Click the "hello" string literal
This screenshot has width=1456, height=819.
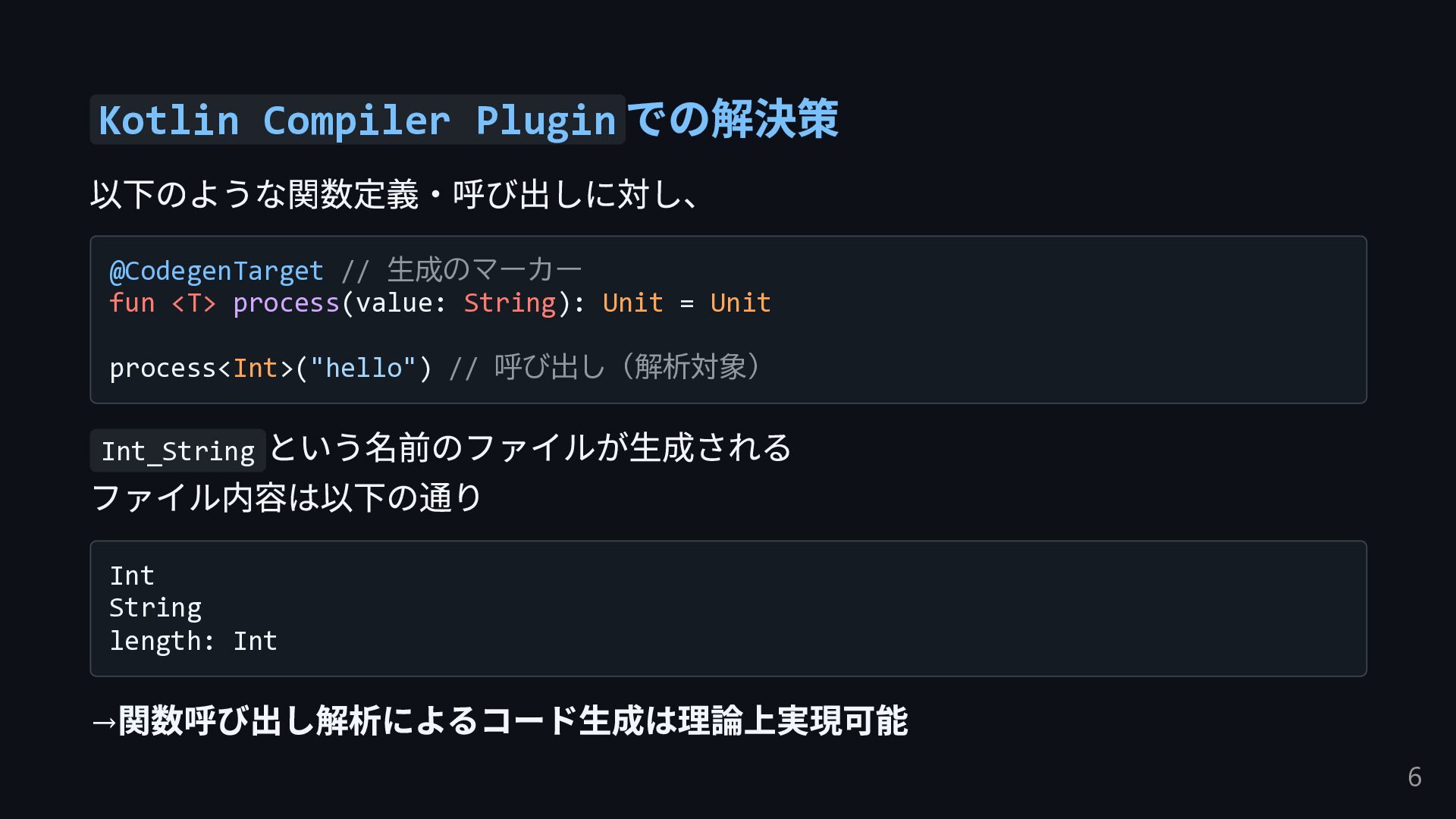click(363, 369)
